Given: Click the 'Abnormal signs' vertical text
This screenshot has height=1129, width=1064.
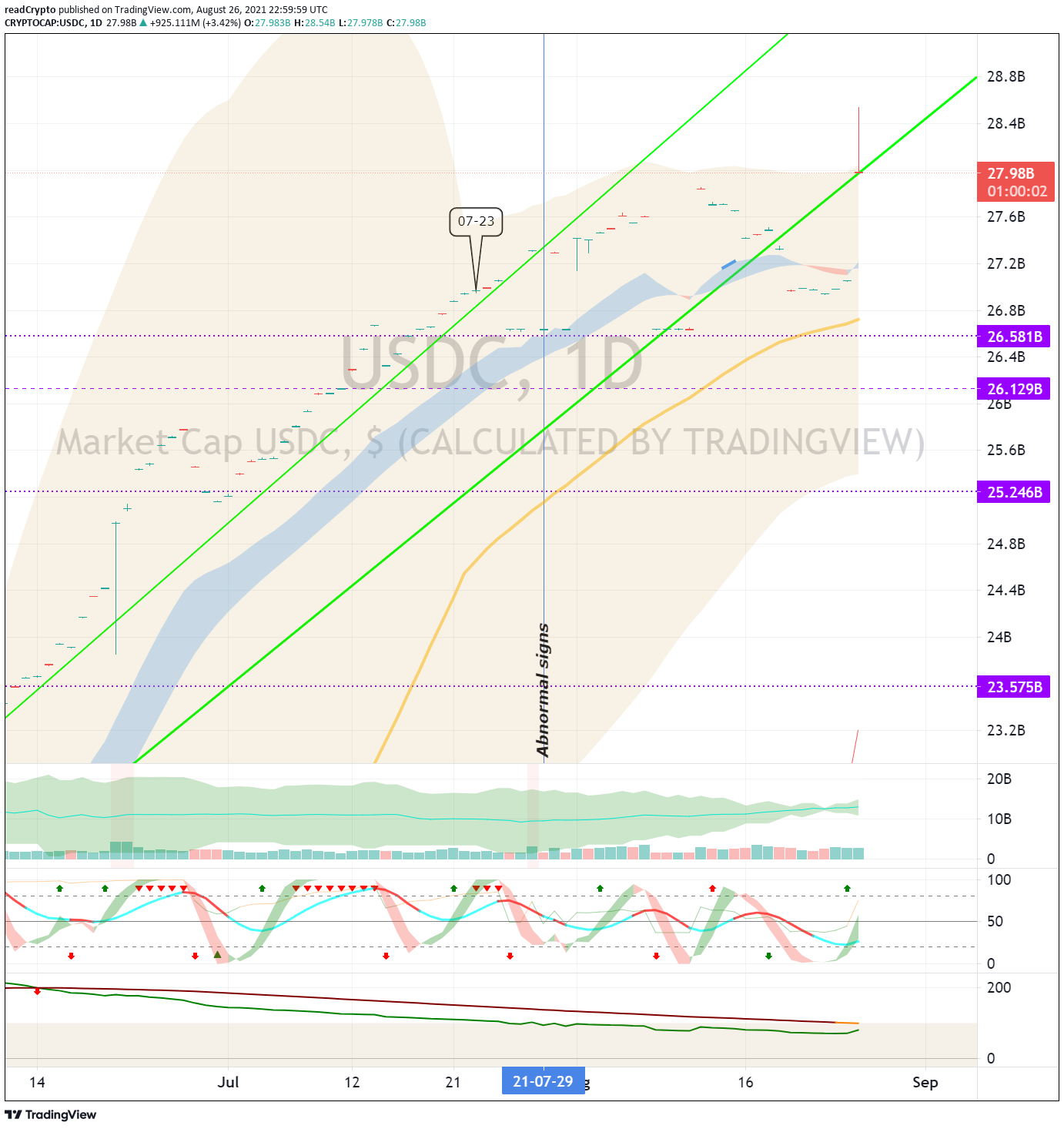Looking at the screenshot, I should pos(543,690).
